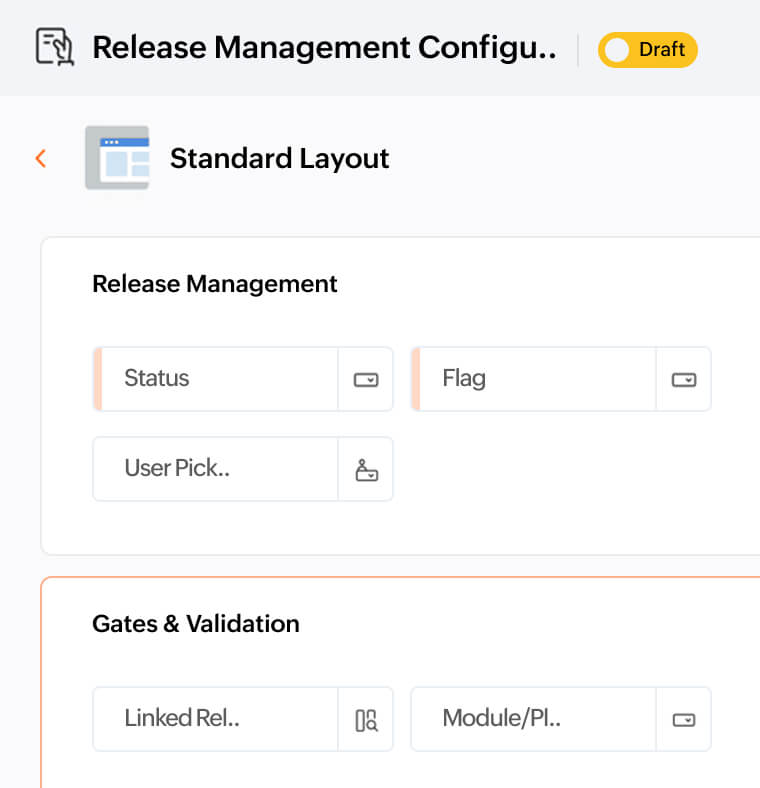Screen dimensions: 760x788
Task: Toggle the Draft status switch
Action: 647,50
